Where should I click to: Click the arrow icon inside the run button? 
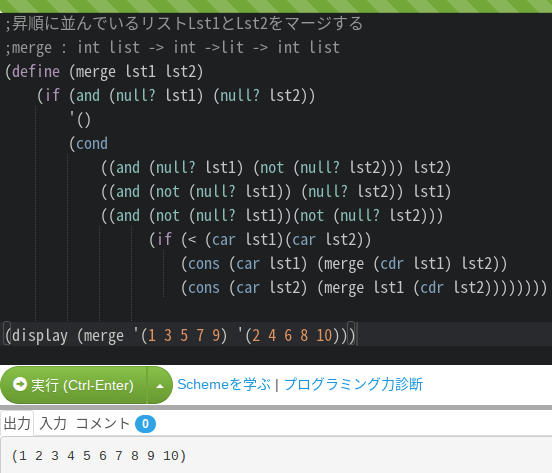[x=20, y=384]
